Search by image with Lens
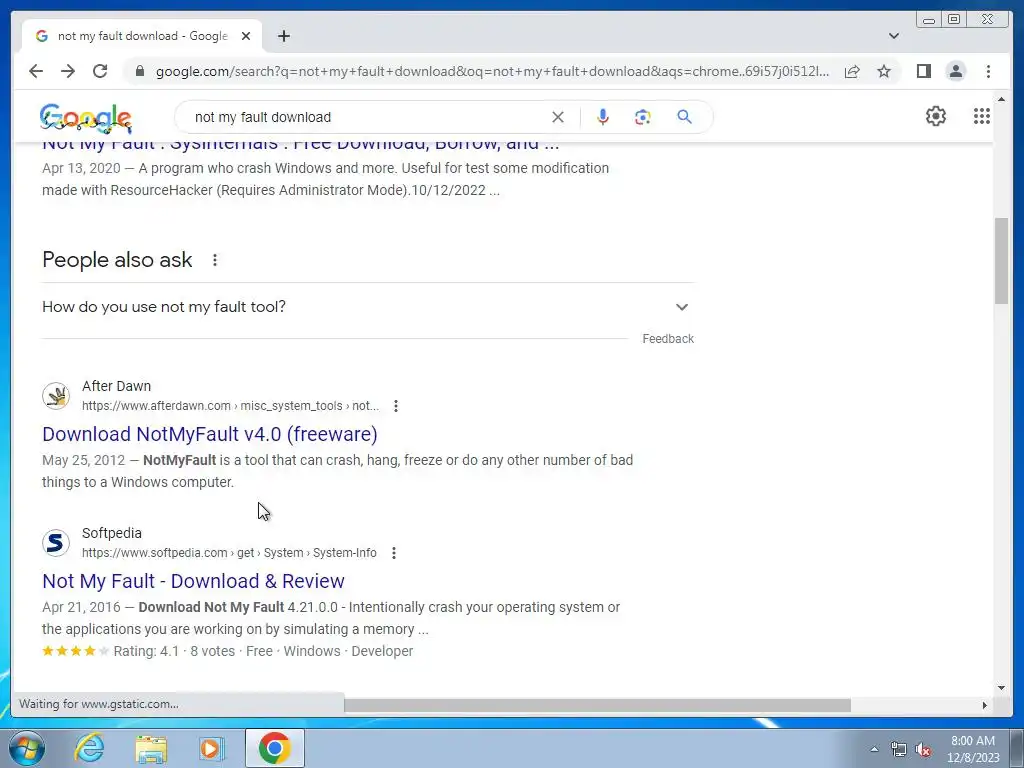Viewport: 1024px width, 768px height. pyautogui.click(x=643, y=117)
